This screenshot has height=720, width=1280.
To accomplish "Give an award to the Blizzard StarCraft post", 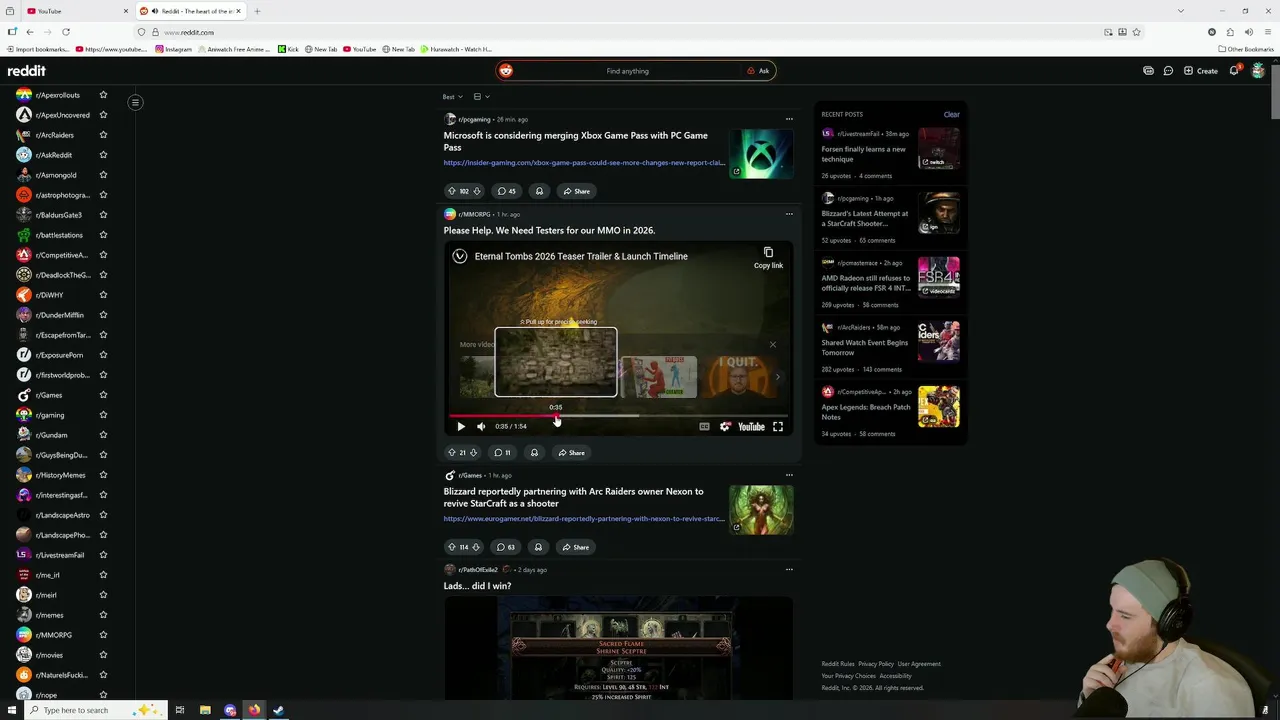I will [538, 547].
